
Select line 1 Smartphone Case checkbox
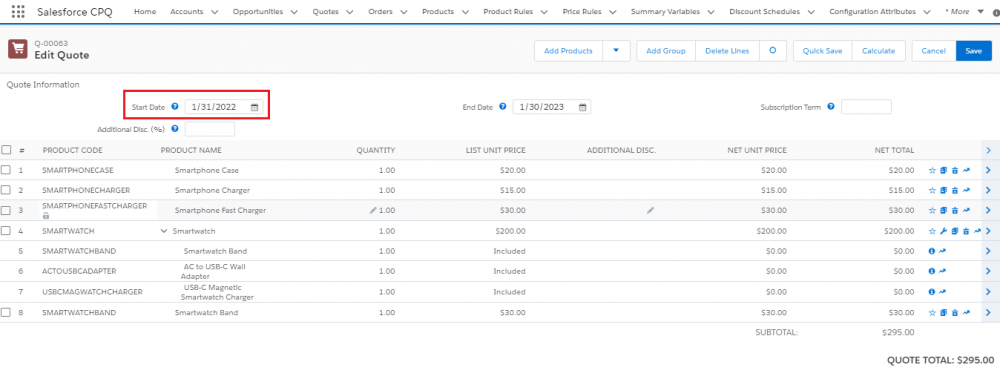[x=6, y=170]
